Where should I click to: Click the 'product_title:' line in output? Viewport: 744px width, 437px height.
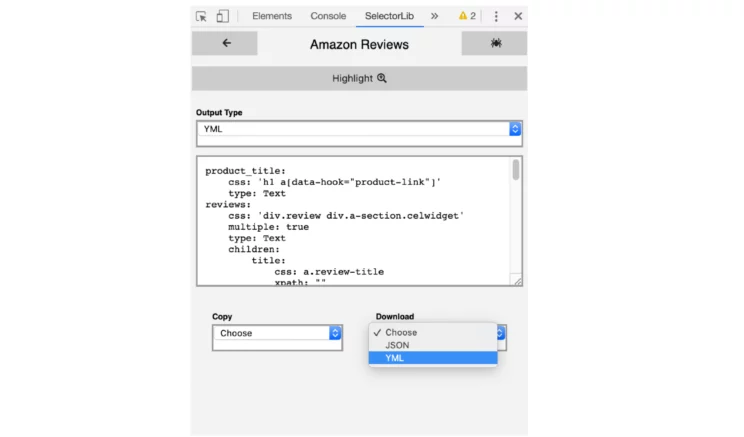tap(245, 171)
